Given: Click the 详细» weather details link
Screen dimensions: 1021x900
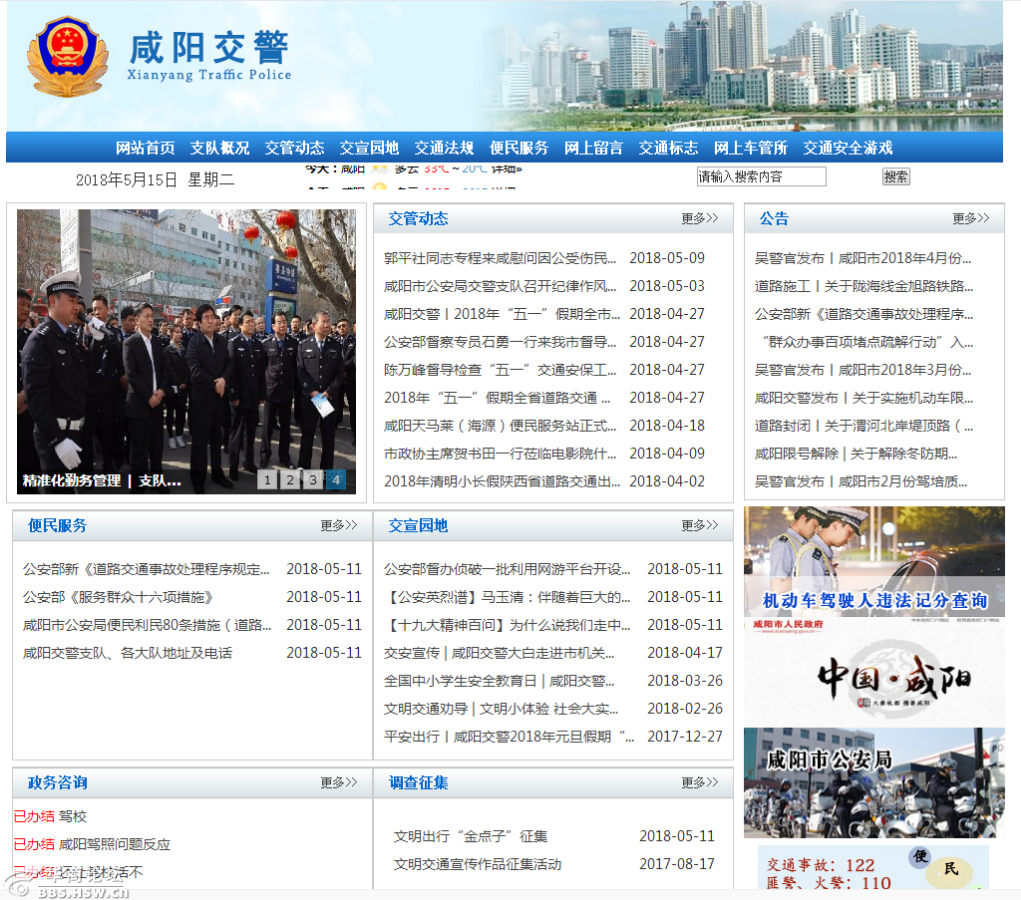Looking at the screenshot, I should (x=507, y=170).
